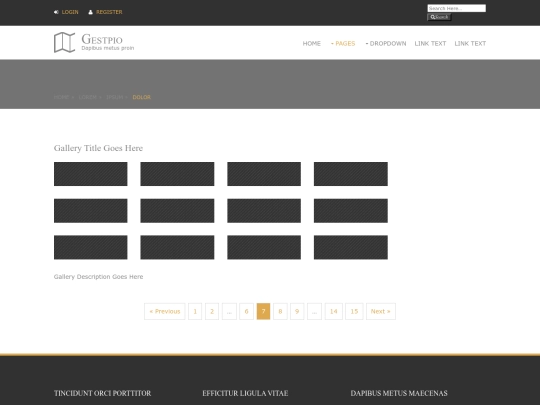
Task: Go to pagination page 2
Action: (212, 311)
